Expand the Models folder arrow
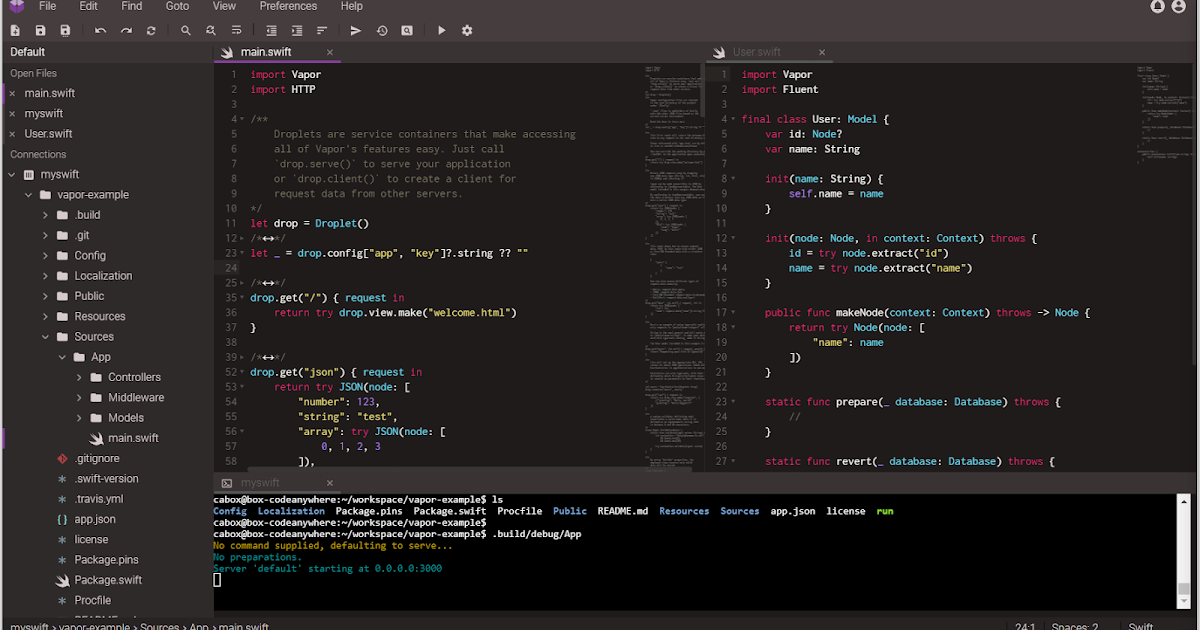Image resolution: width=1200 pixels, height=630 pixels. [80, 418]
